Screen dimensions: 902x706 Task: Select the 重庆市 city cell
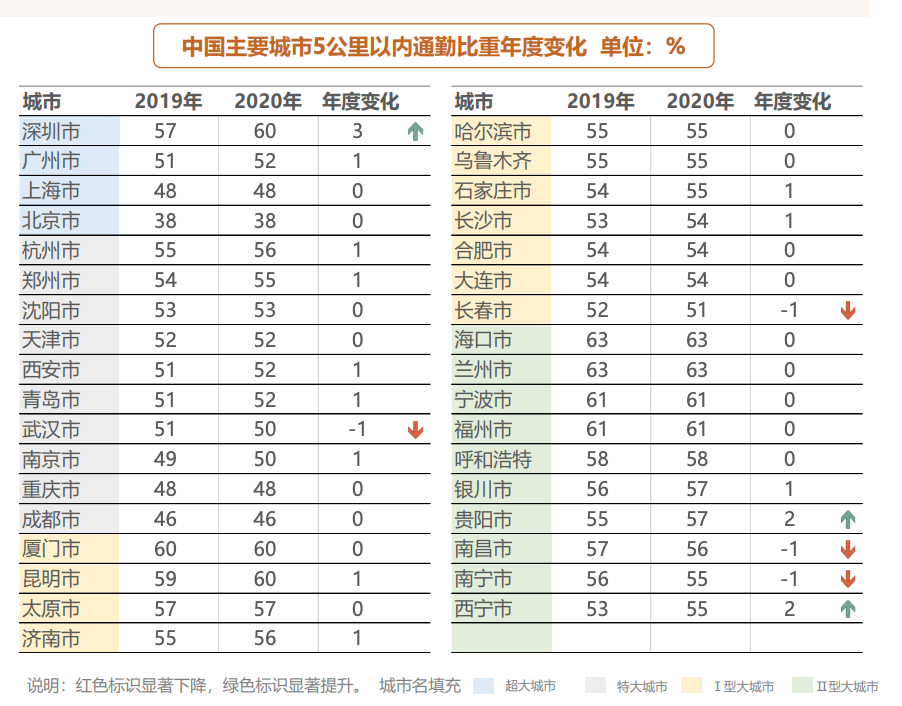tap(69, 489)
